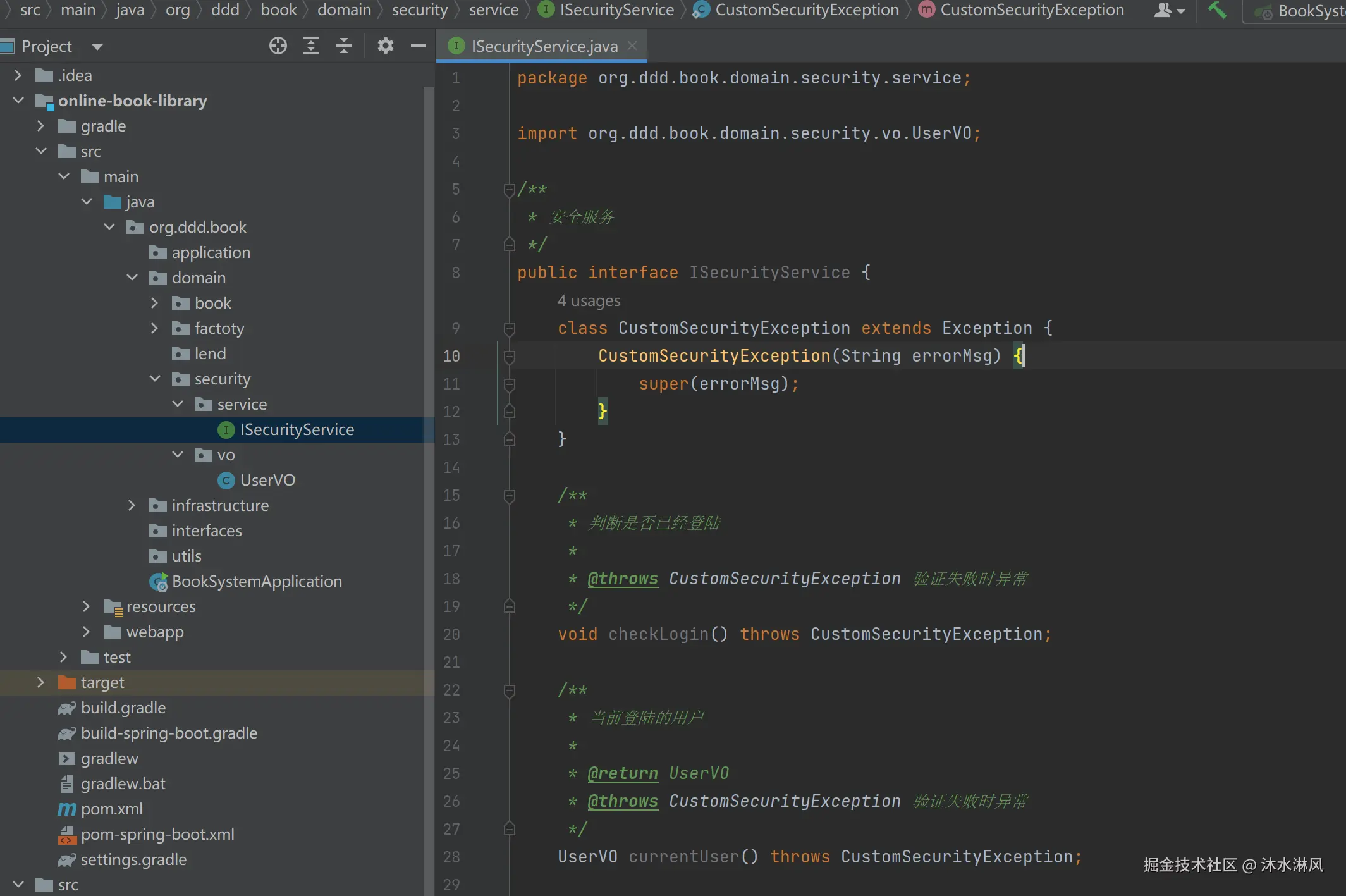
Task: Click the locate/select opened file crosshair icon
Action: point(278,46)
